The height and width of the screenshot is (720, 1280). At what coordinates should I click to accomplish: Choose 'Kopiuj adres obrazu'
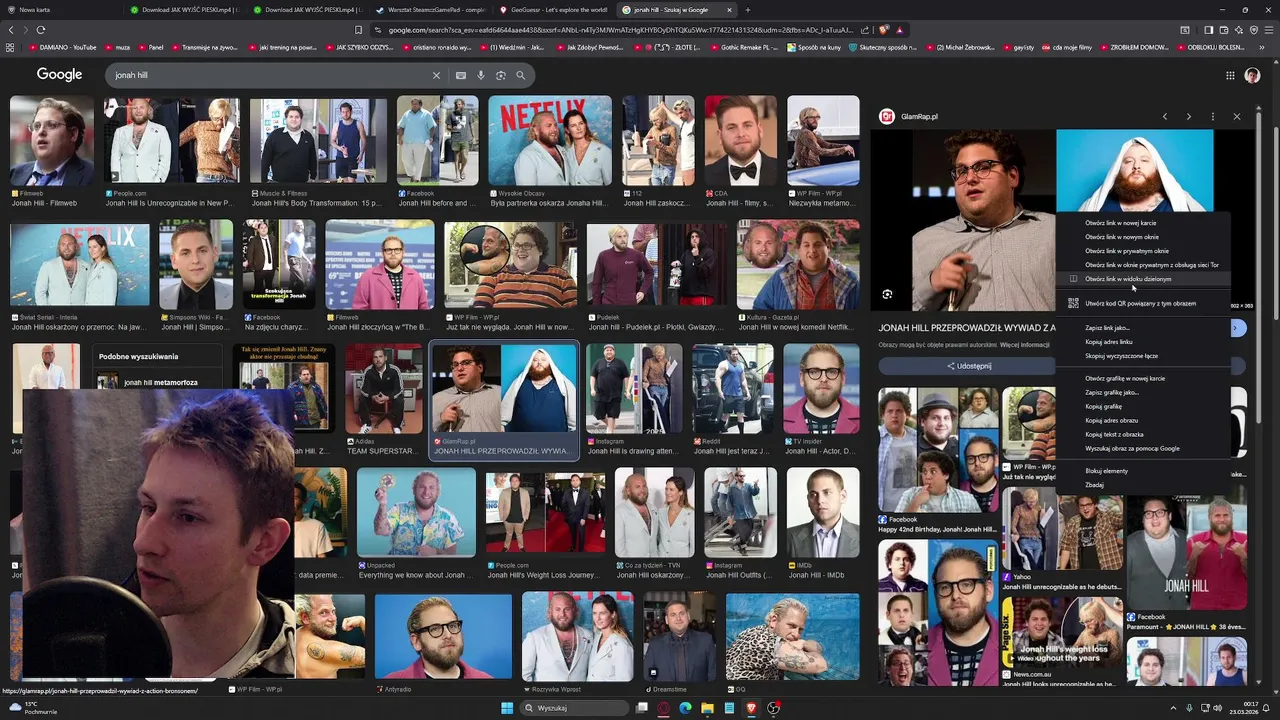tap(1143, 420)
